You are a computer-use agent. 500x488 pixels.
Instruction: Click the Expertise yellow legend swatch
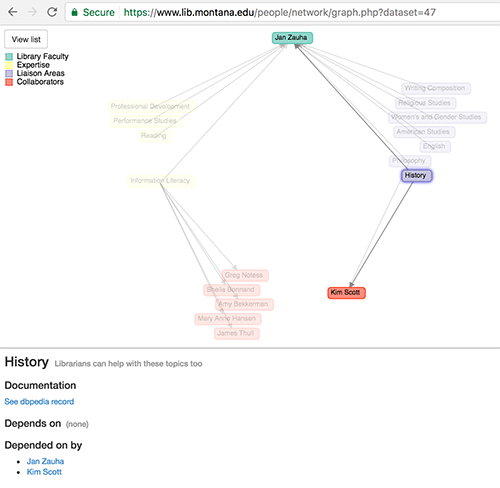pyautogui.click(x=9, y=65)
